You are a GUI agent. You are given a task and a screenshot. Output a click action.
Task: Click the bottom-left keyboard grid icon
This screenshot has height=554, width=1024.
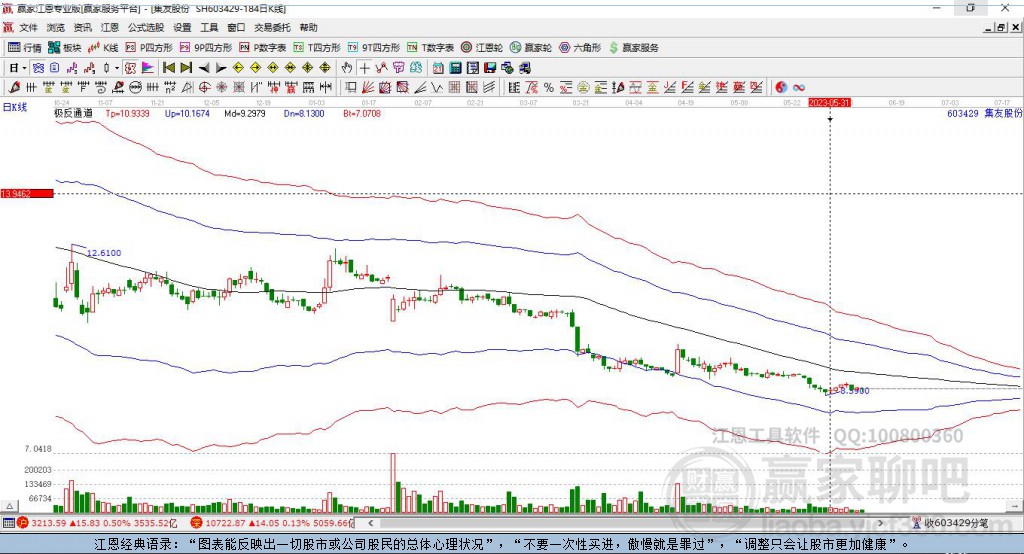click(8, 523)
